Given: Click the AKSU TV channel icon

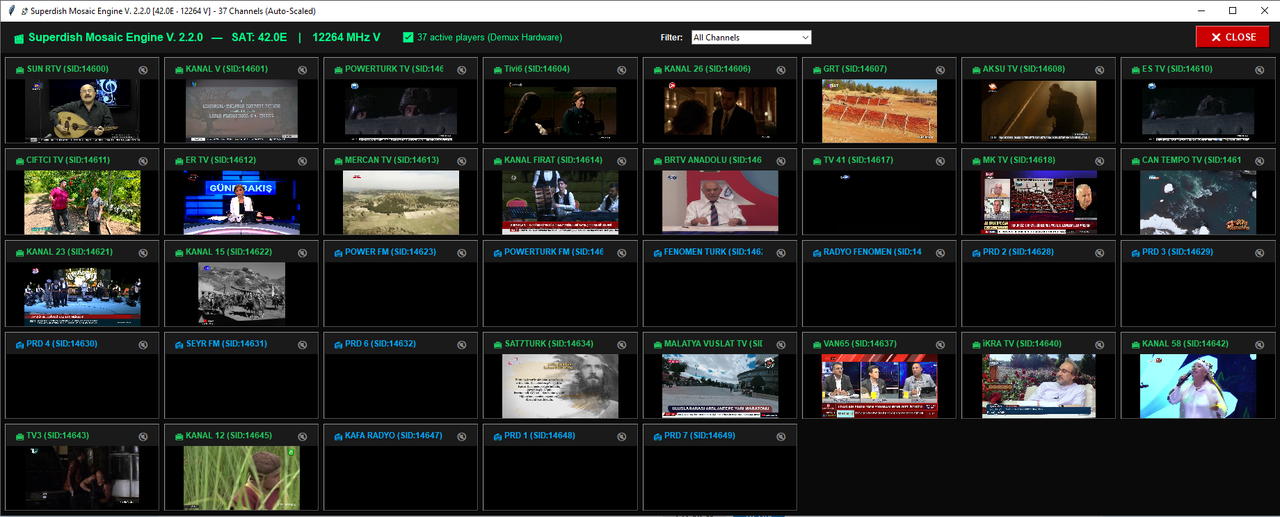Looking at the screenshot, I should [976, 70].
